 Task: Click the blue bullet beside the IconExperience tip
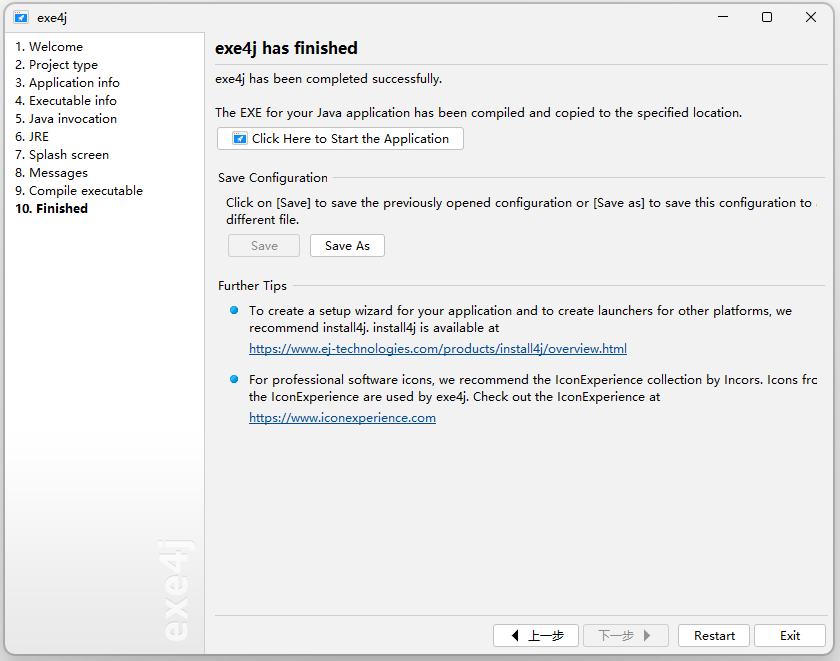[x=234, y=379]
